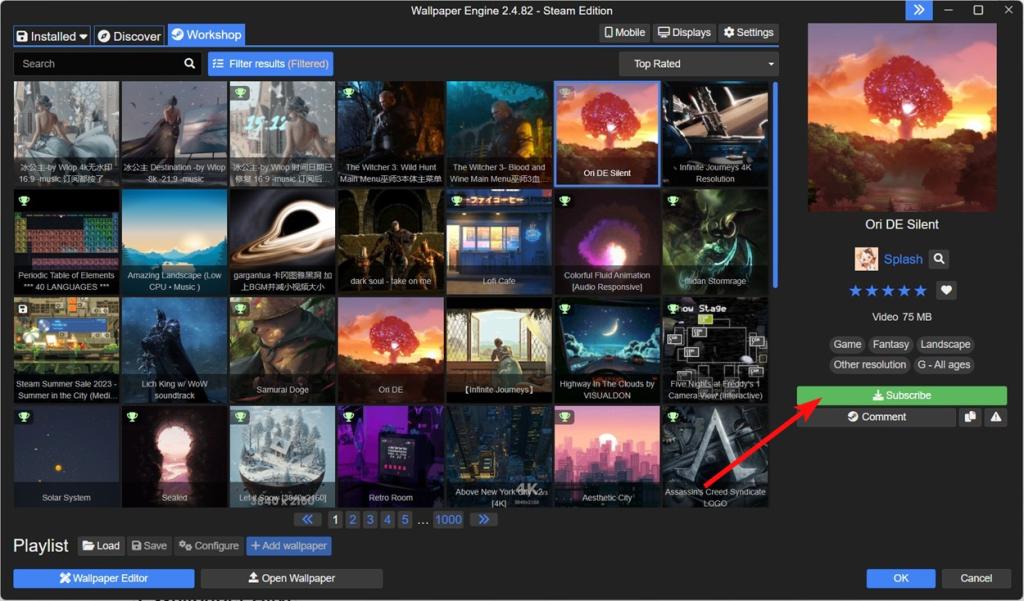Open the Mobile companion panel

(623, 32)
